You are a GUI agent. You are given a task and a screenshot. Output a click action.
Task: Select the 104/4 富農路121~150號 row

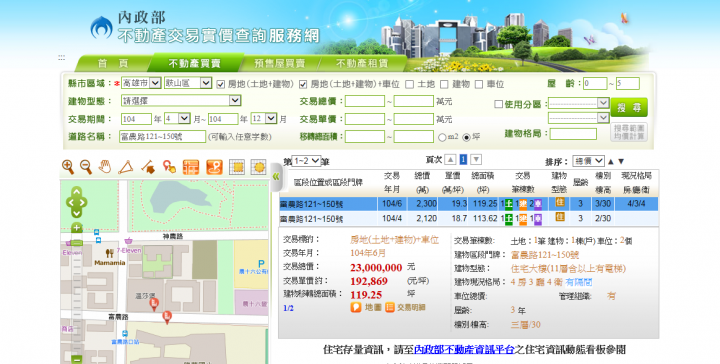(x=469, y=218)
